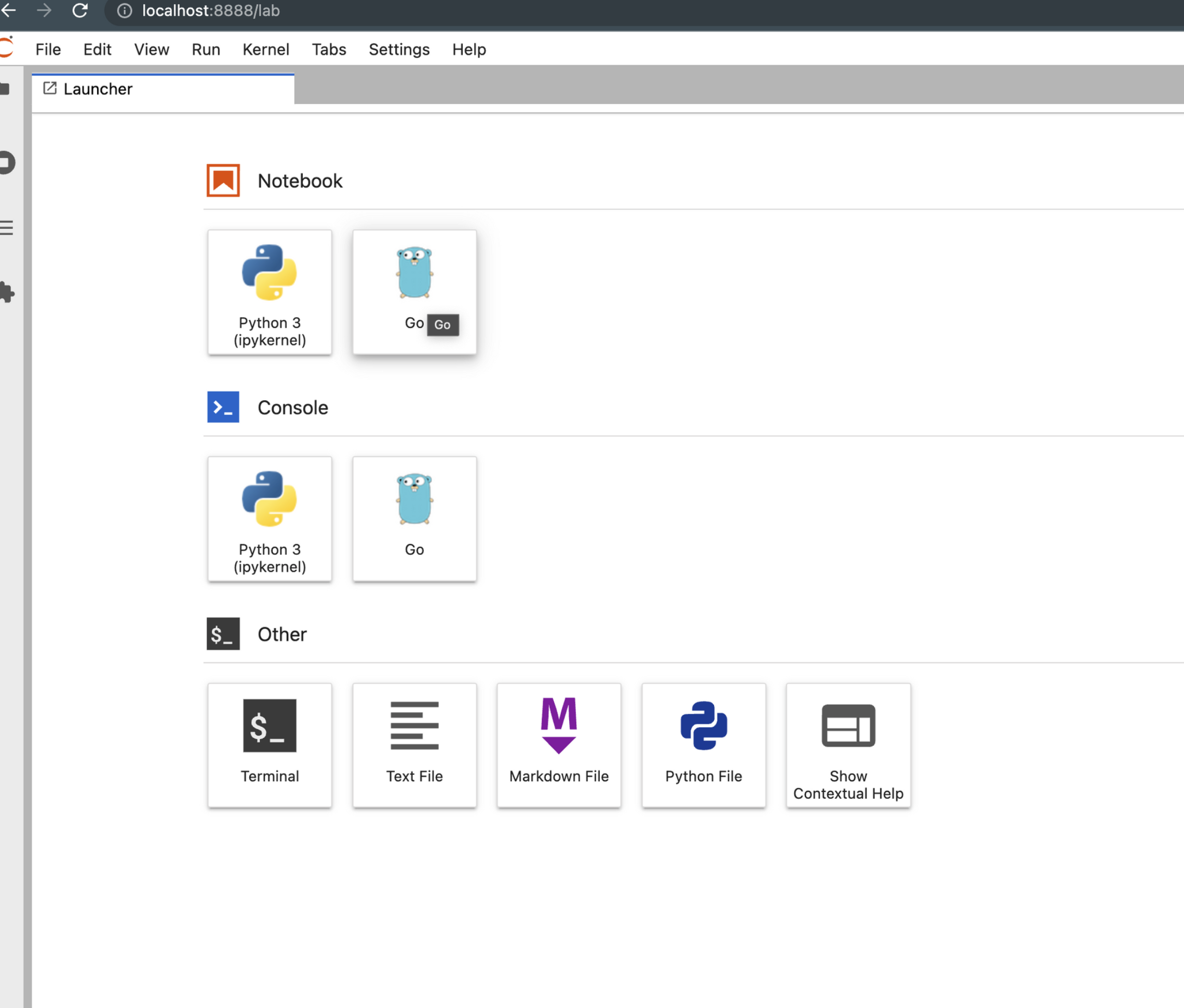Start a Go console
1184x1008 pixels.
point(414,519)
